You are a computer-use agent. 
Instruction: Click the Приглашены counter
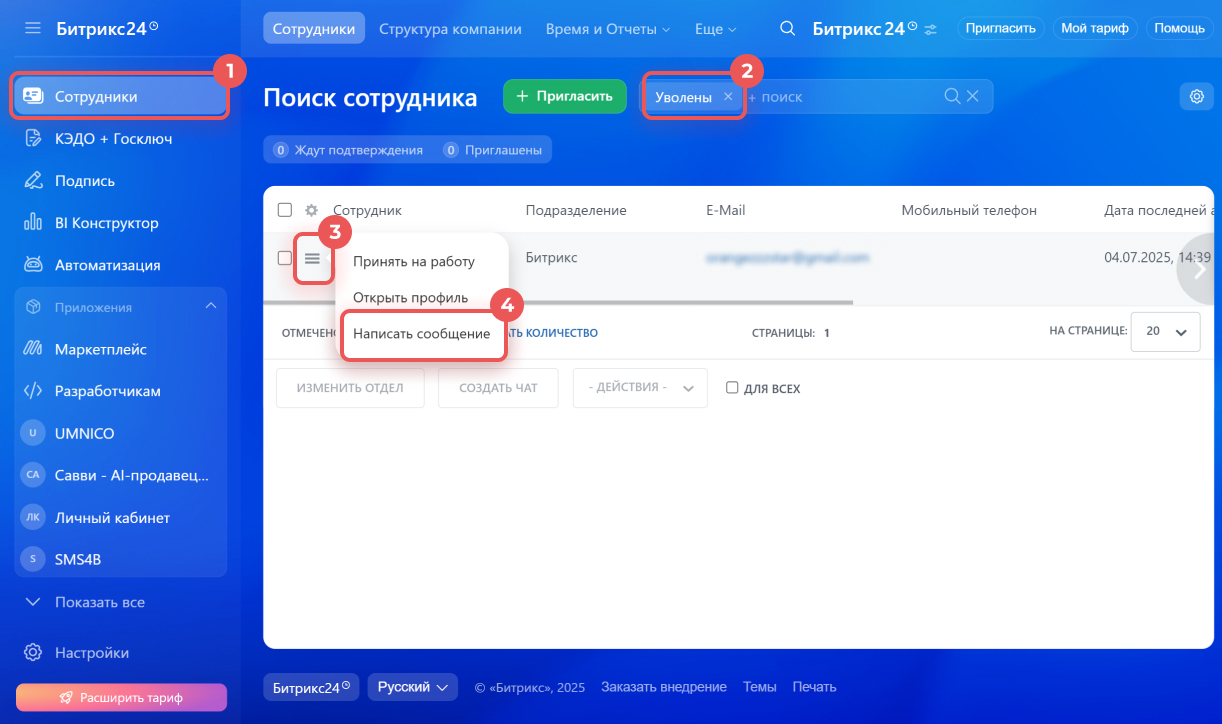tap(495, 150)
